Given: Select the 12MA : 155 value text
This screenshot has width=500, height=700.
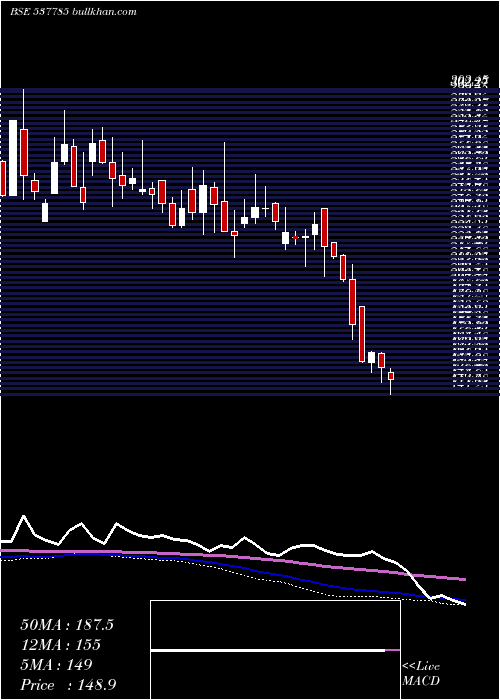Looking at the screenshot, I should [60, 645].
